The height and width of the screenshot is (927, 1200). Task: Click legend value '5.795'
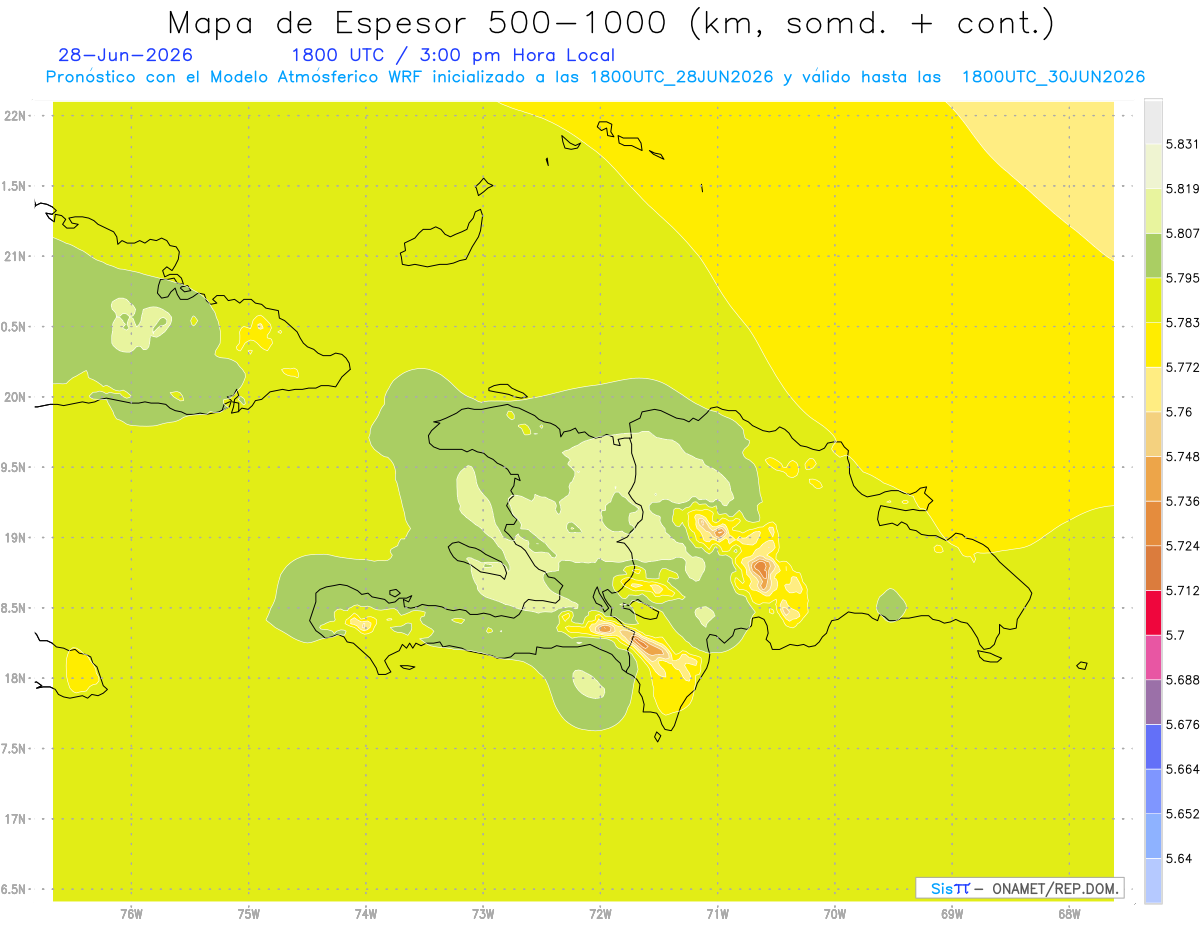tap(1182, 277)
